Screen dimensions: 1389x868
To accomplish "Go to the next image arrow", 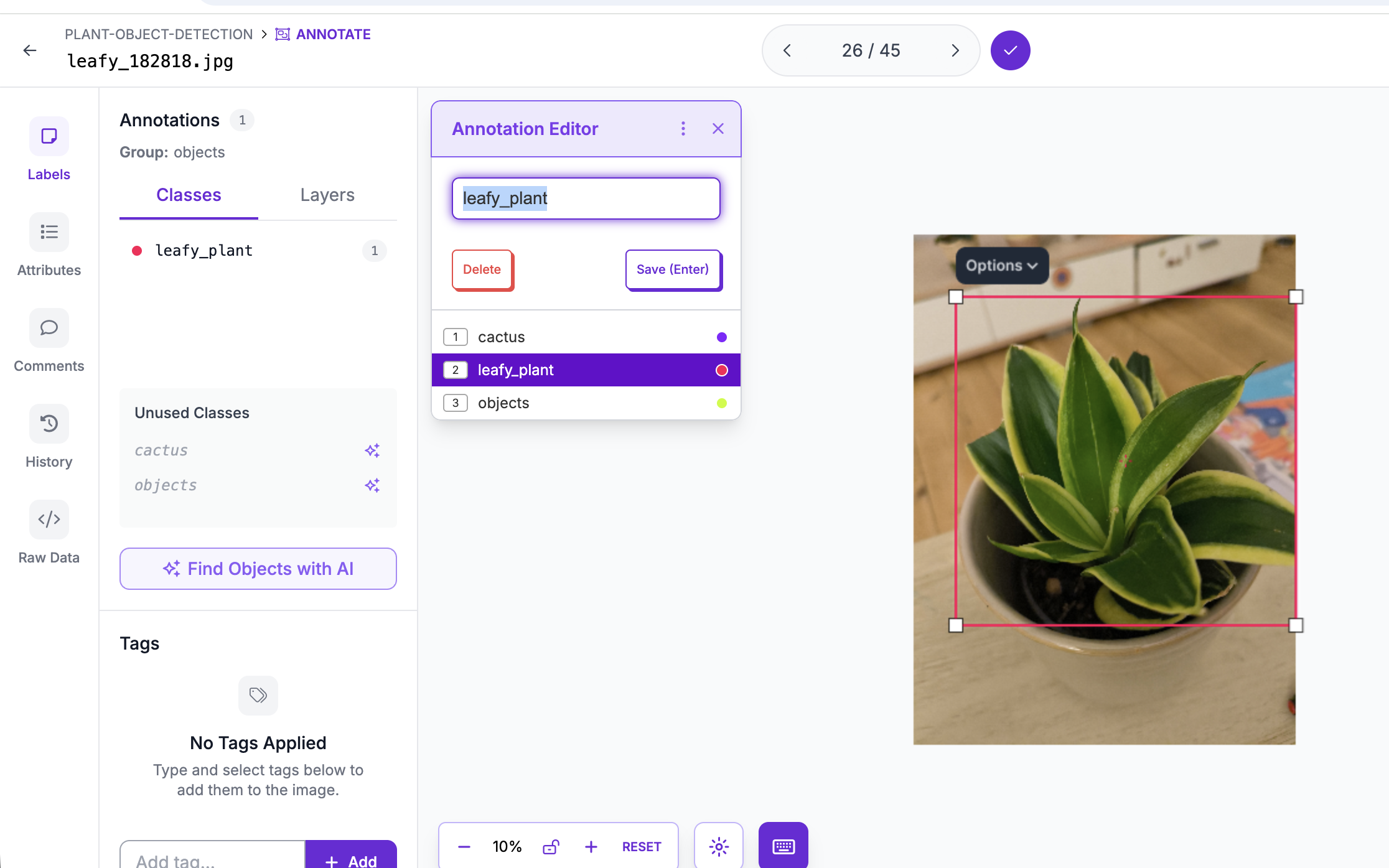I will pos(955,50).
